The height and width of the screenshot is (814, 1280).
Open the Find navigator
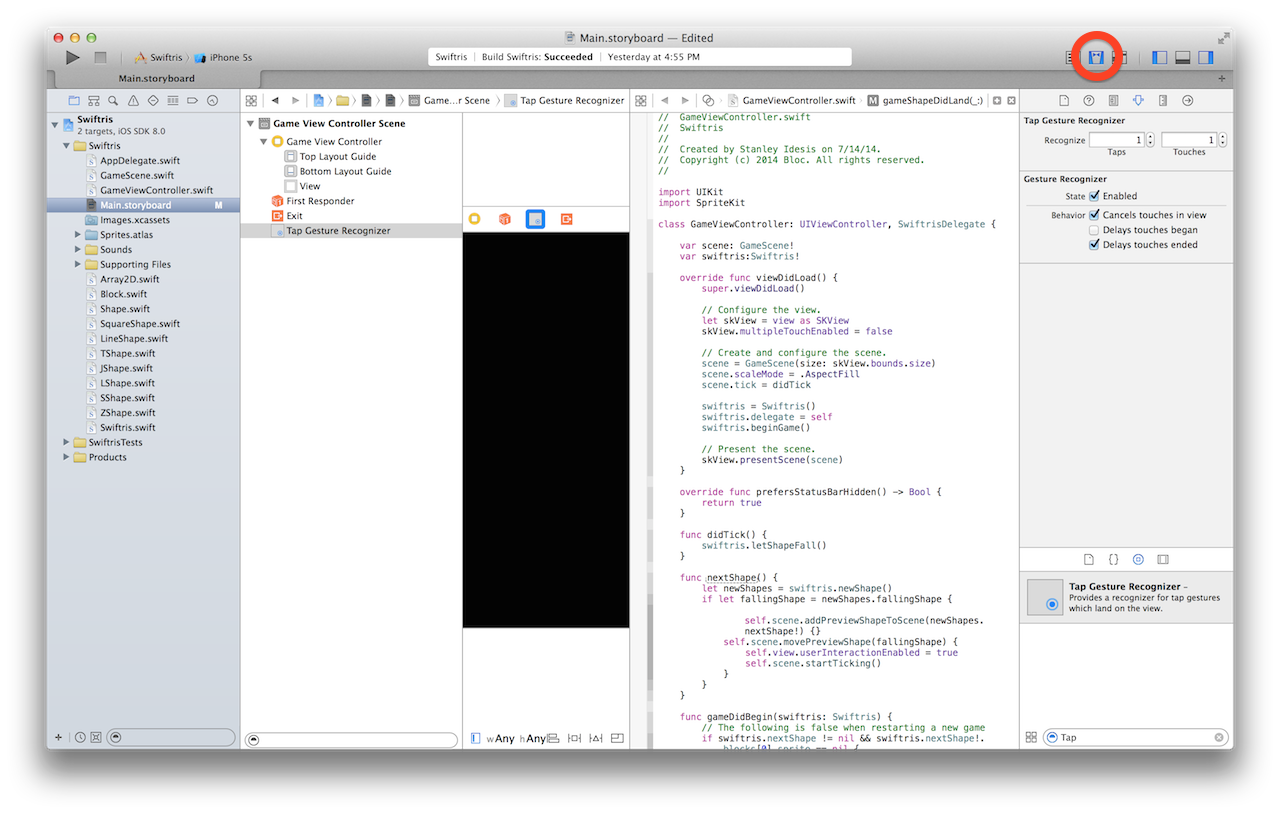[x=113, y=101]
